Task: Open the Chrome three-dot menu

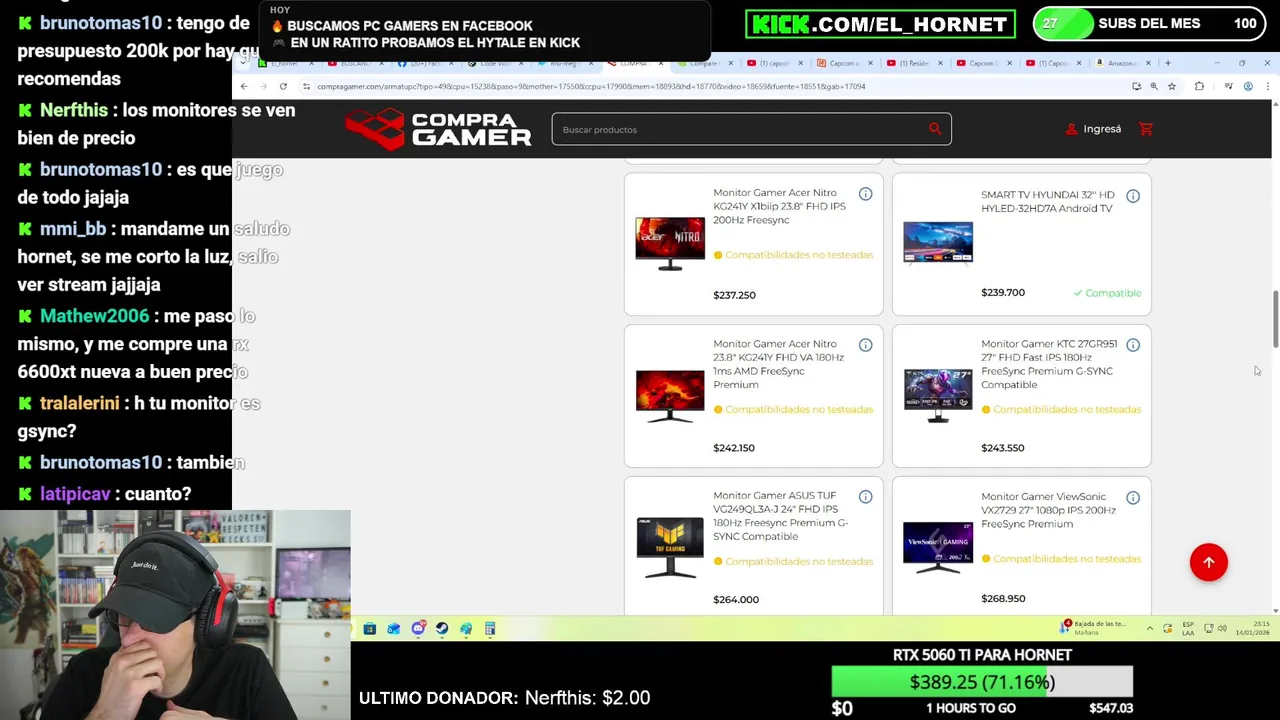Action: 1267,86
